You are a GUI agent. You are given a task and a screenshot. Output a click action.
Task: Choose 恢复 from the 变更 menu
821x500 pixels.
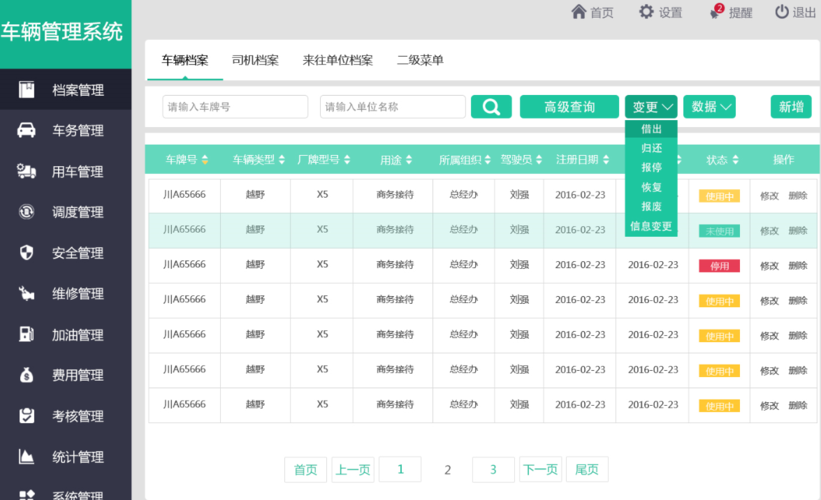(651, 187)
